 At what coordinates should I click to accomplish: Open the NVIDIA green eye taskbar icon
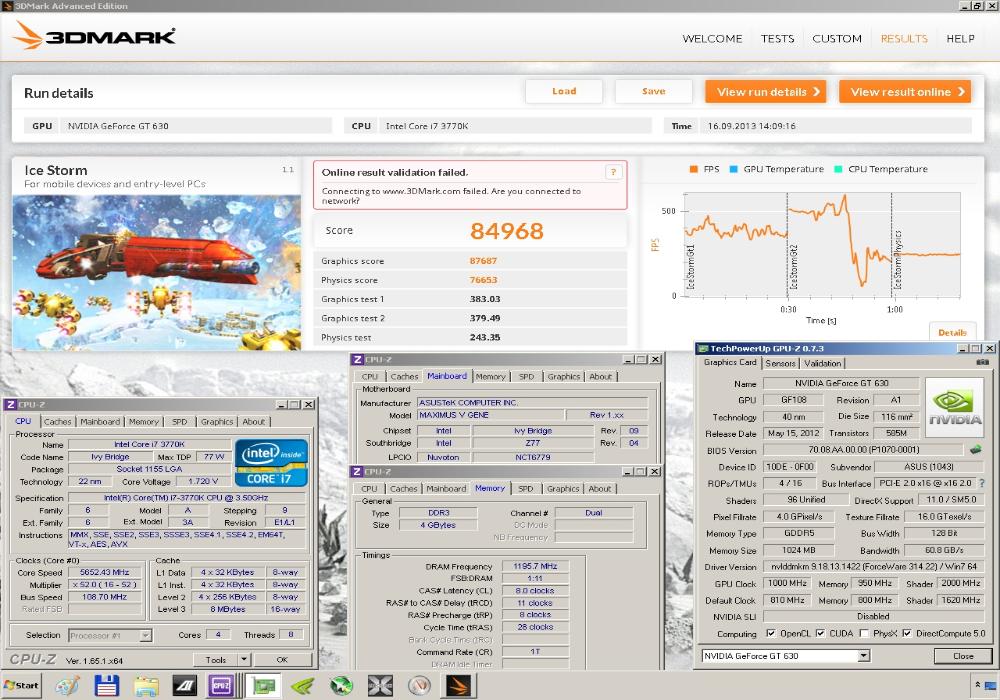[x=302, y=686]
